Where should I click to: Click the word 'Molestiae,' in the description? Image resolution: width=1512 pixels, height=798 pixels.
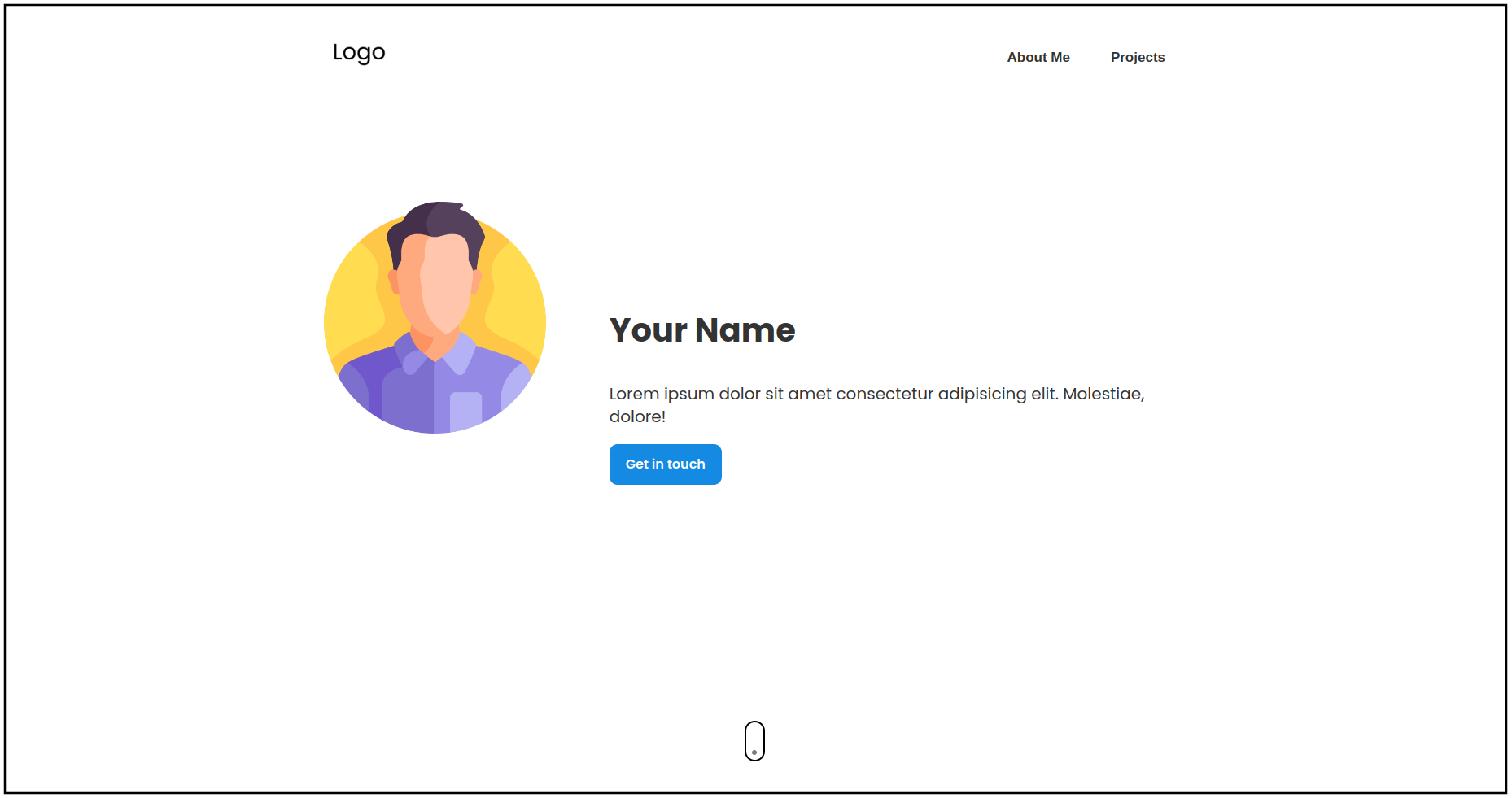point(1103,394)
